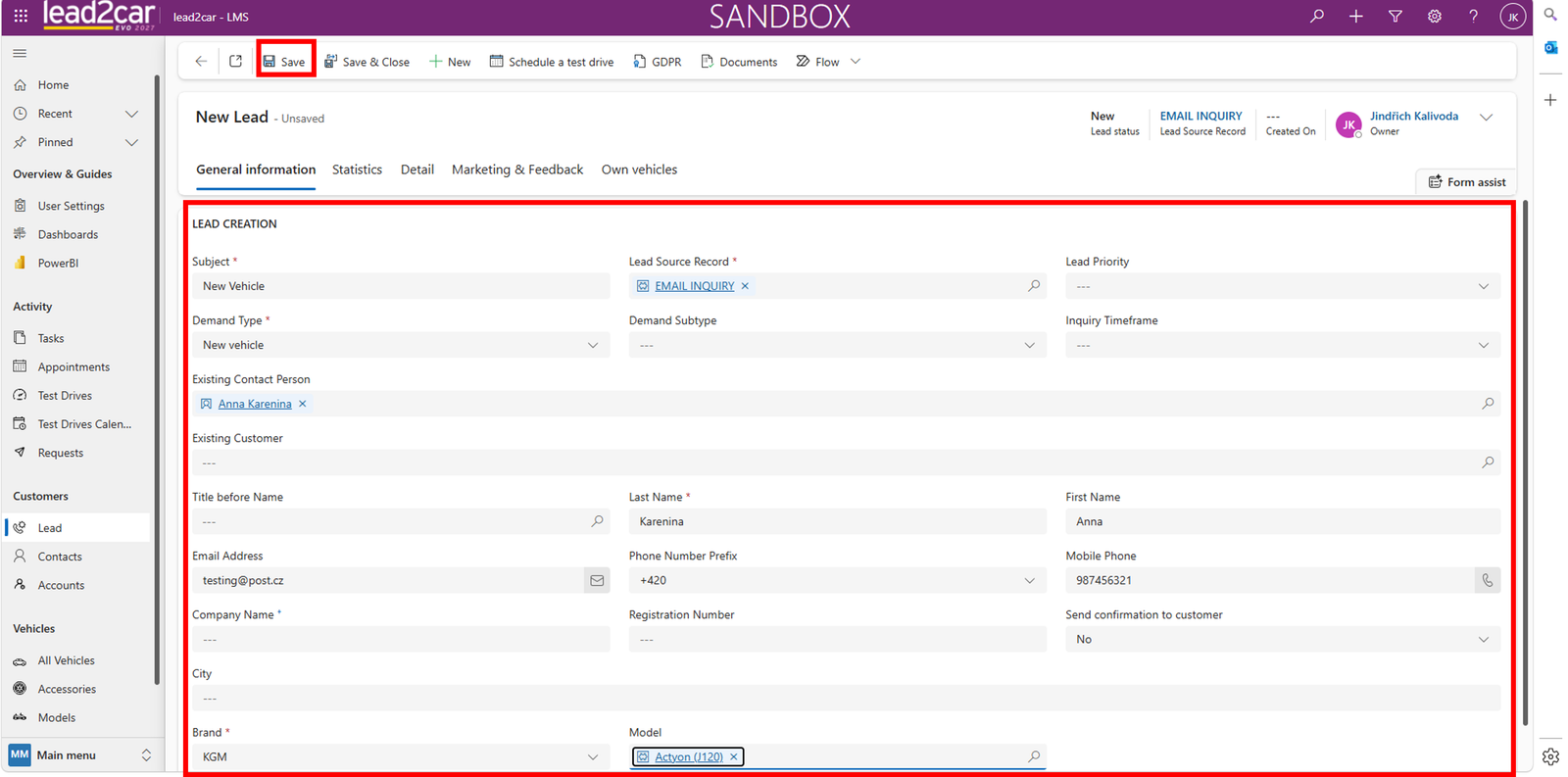Open record in new window icon
Viewport: 1568px width, 777px height.
235,61
